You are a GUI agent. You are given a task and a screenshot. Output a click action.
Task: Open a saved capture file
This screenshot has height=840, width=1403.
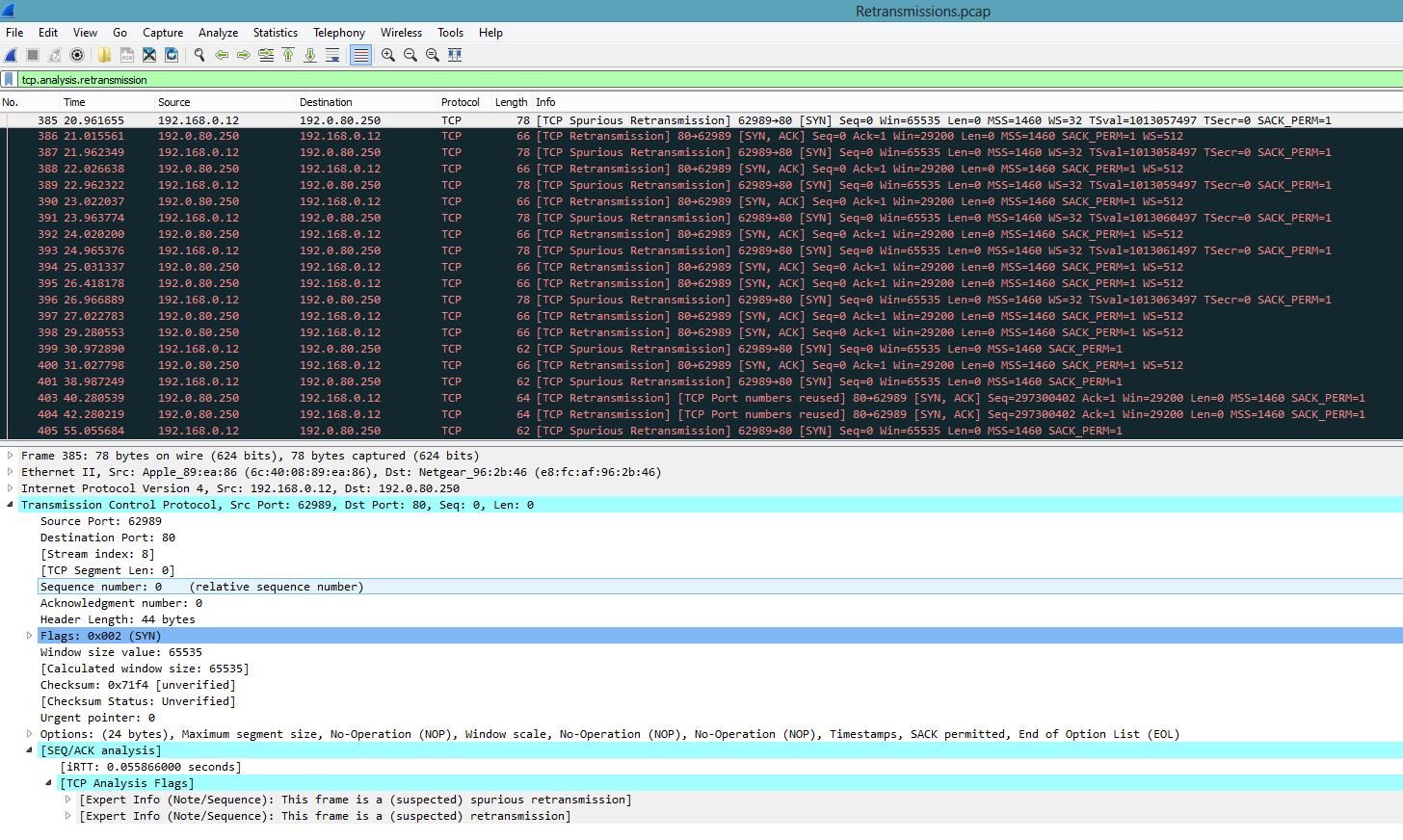pyautogui.click(x=104, y=55)
